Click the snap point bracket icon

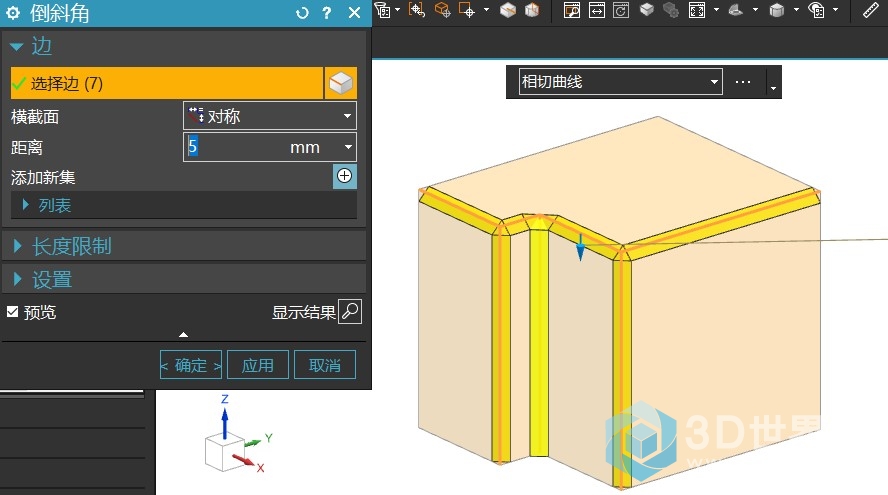click(x=417, y=10)
